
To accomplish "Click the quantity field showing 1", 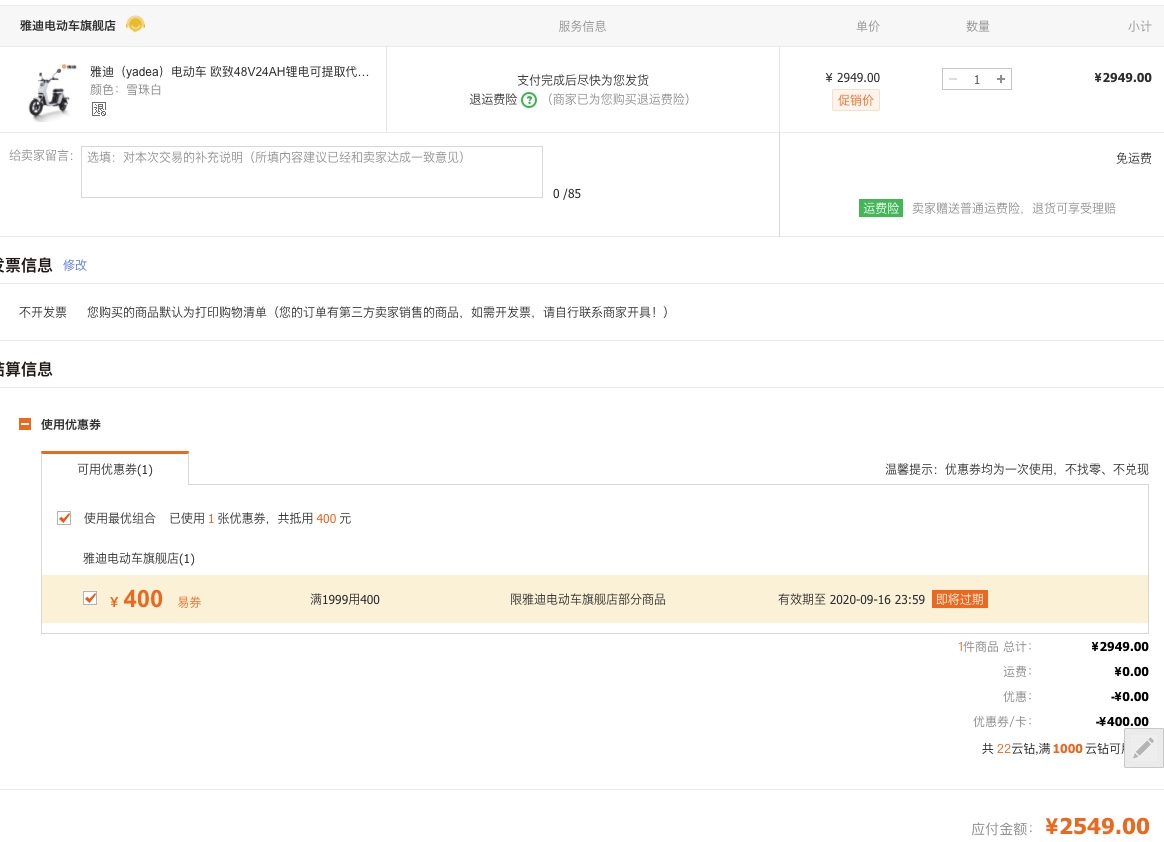I will tap(977, 79).
